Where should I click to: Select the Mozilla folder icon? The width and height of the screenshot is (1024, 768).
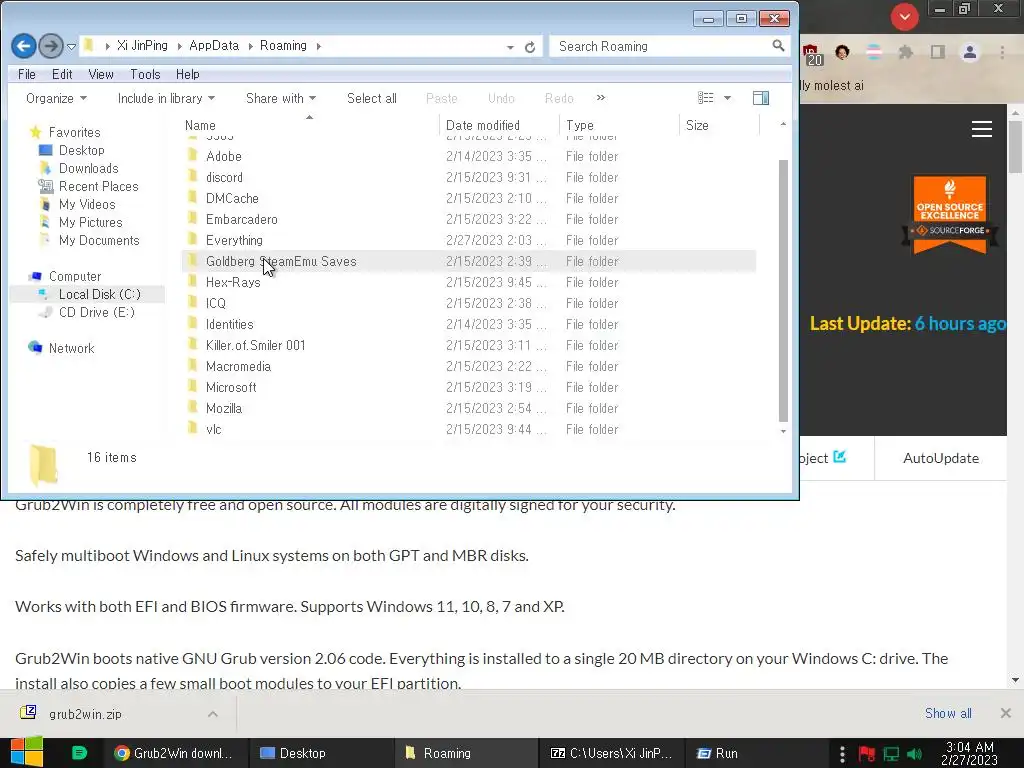click(x=192, y=408)
